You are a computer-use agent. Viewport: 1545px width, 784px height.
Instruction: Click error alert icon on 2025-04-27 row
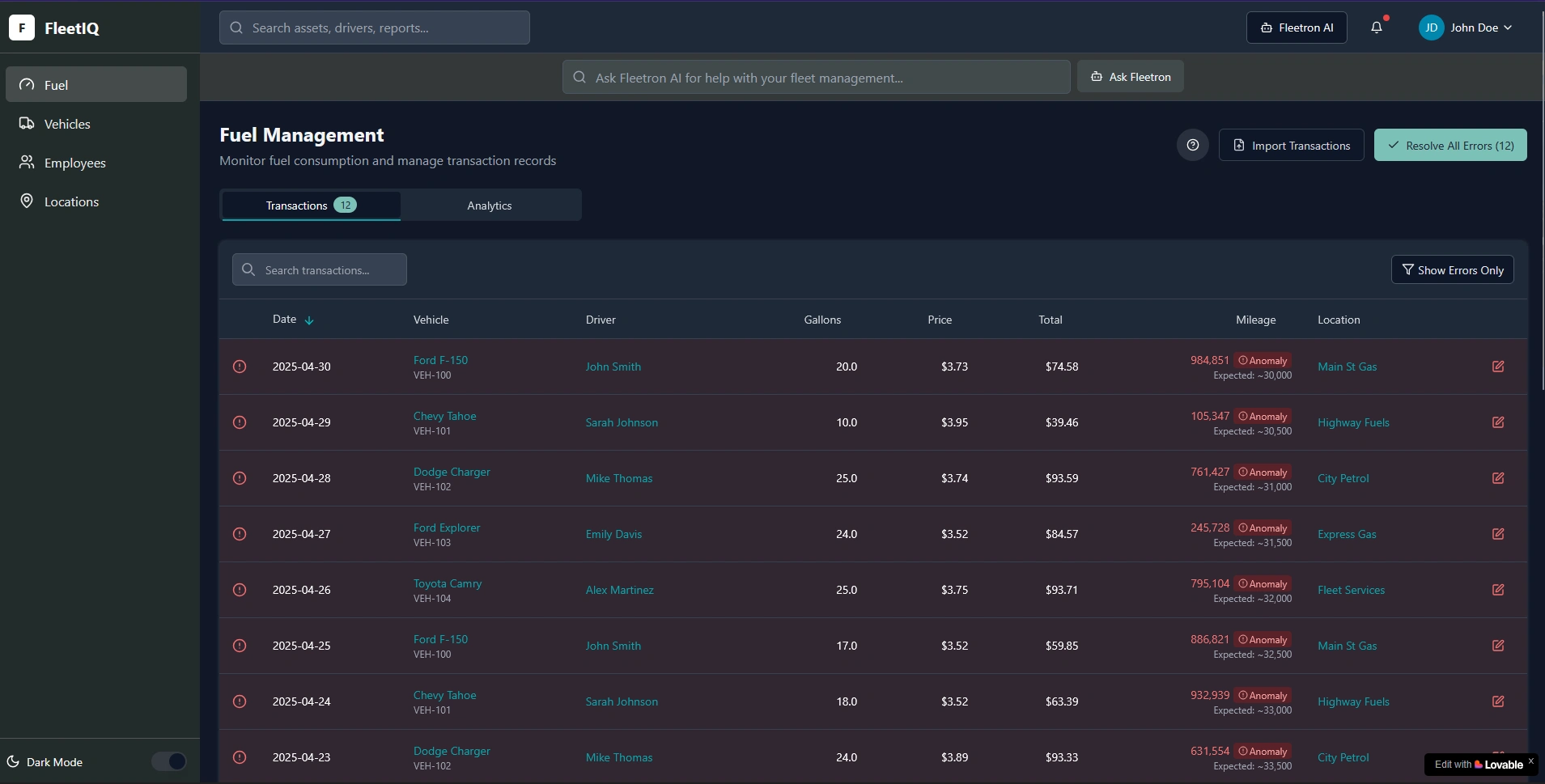click(240, 534)
